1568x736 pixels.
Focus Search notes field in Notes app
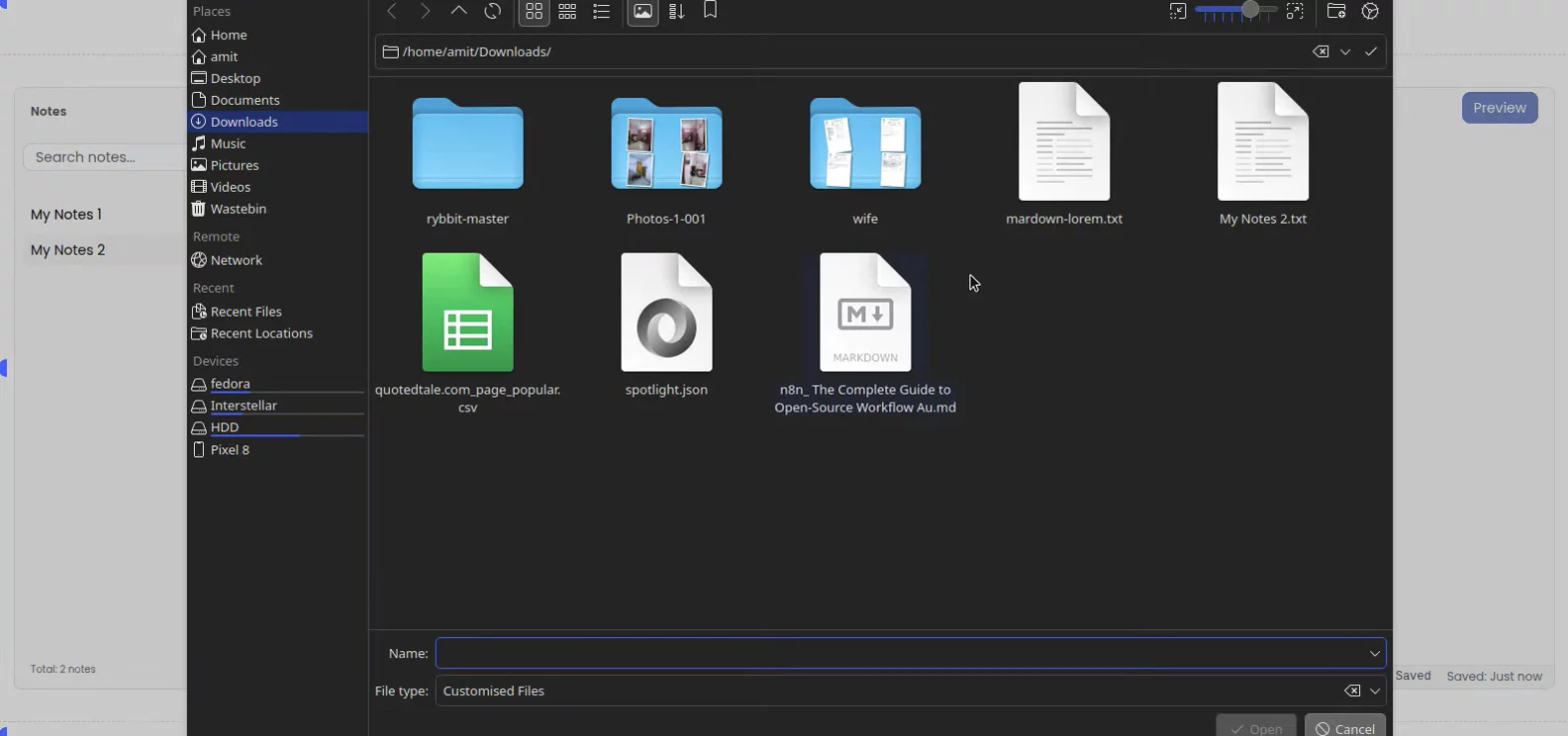104,156
